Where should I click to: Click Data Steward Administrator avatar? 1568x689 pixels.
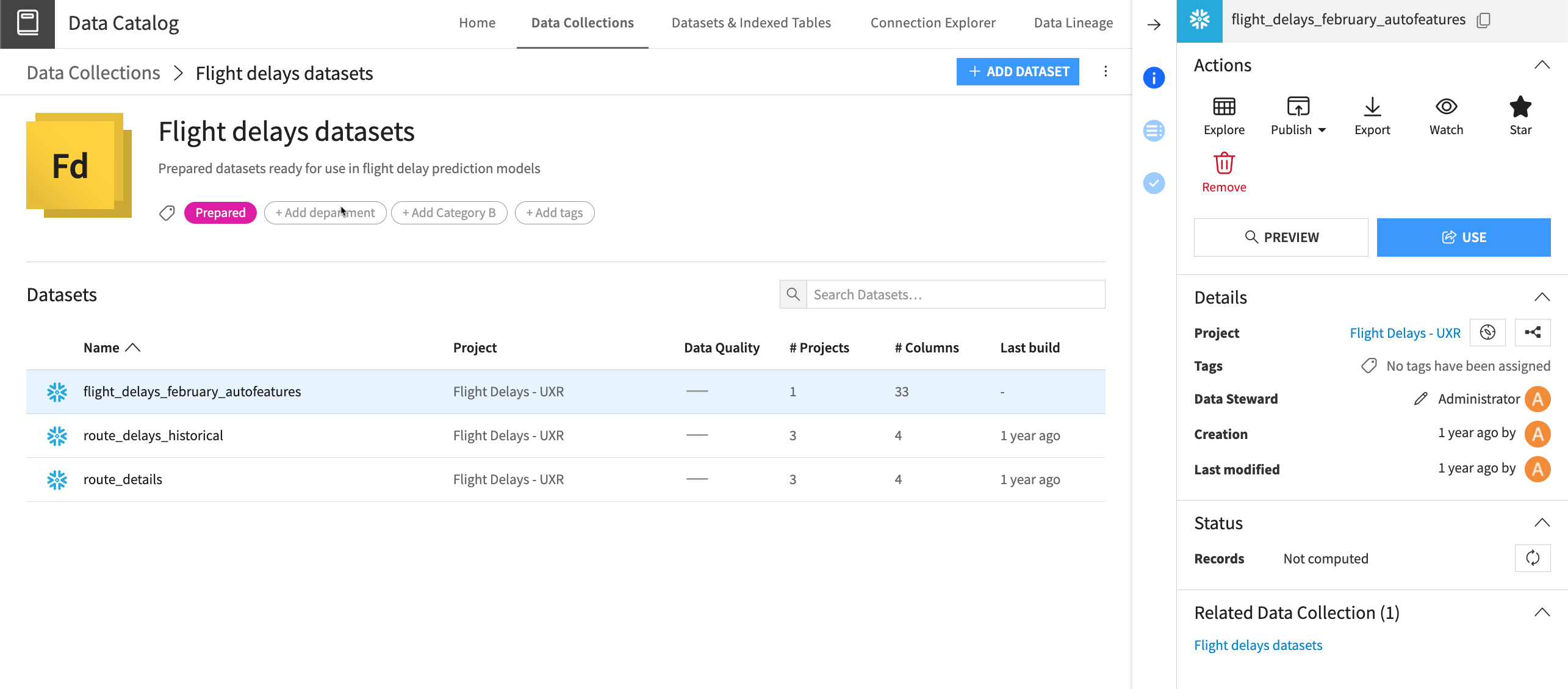point(1537,399)
